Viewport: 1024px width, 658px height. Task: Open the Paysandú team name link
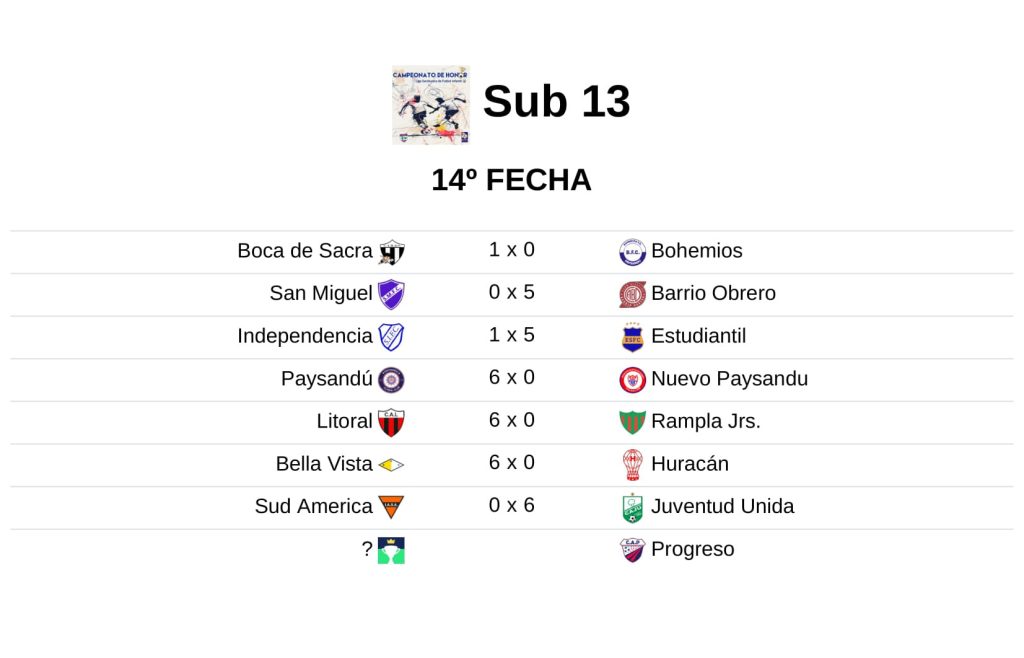point(326,379)
